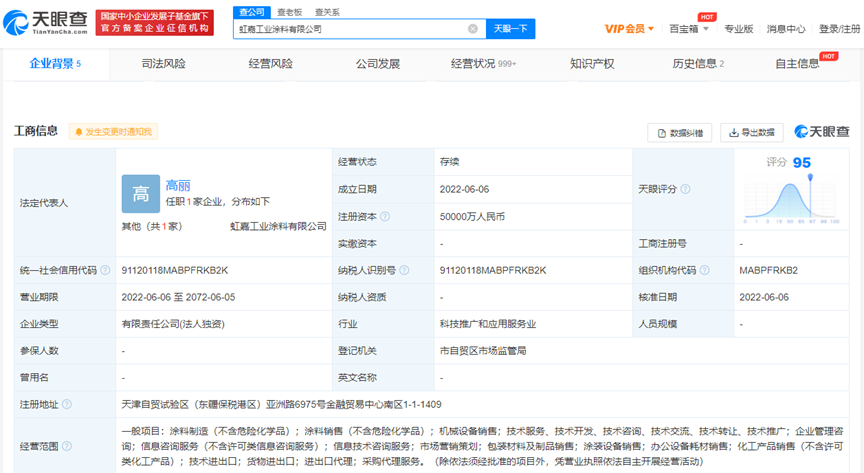Switch to the 查老板 search tab
This screenshot has width=864, height=473.
(290, 12)
